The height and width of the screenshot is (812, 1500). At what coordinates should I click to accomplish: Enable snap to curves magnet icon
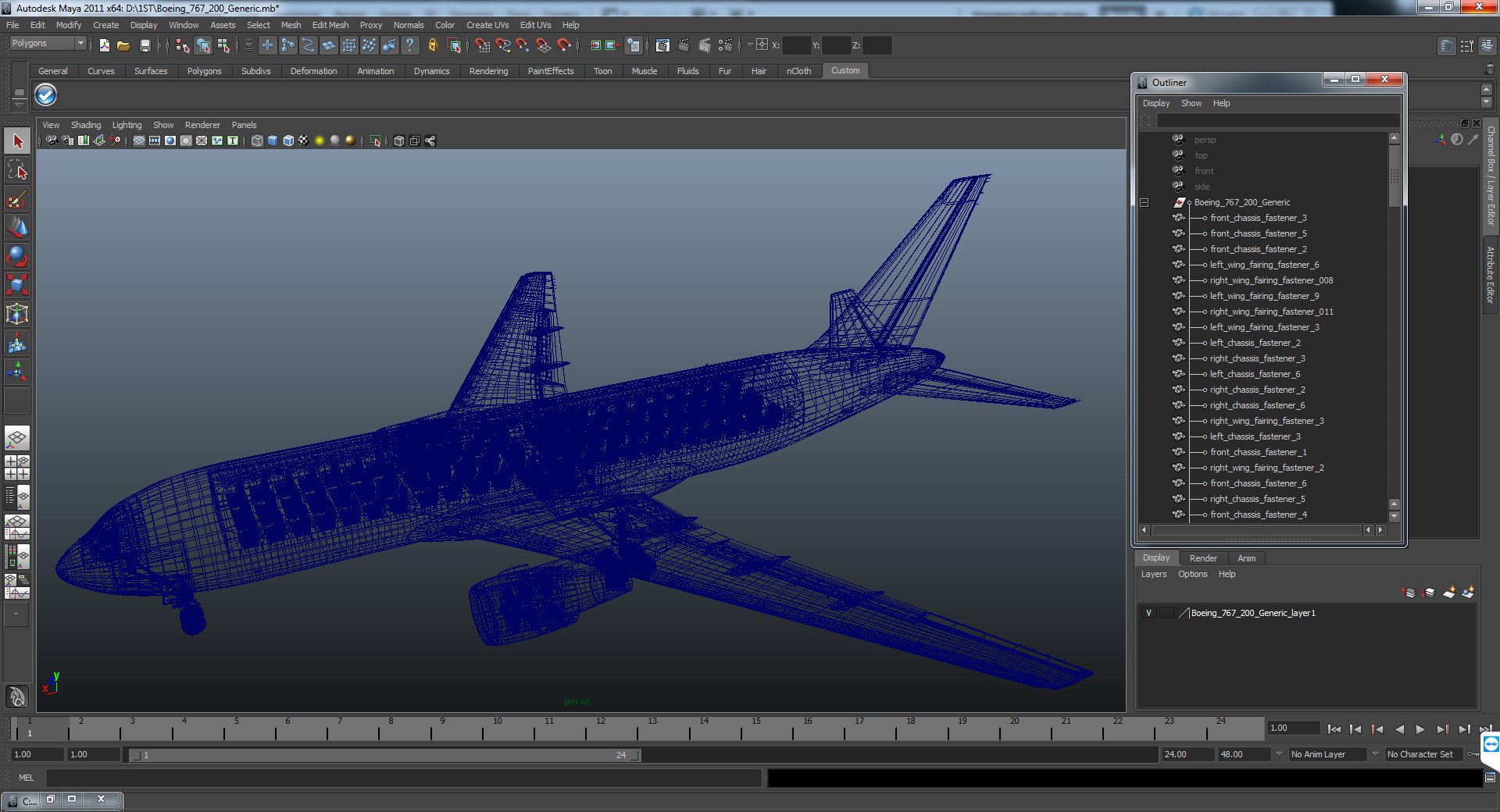(x=503, y=45)
